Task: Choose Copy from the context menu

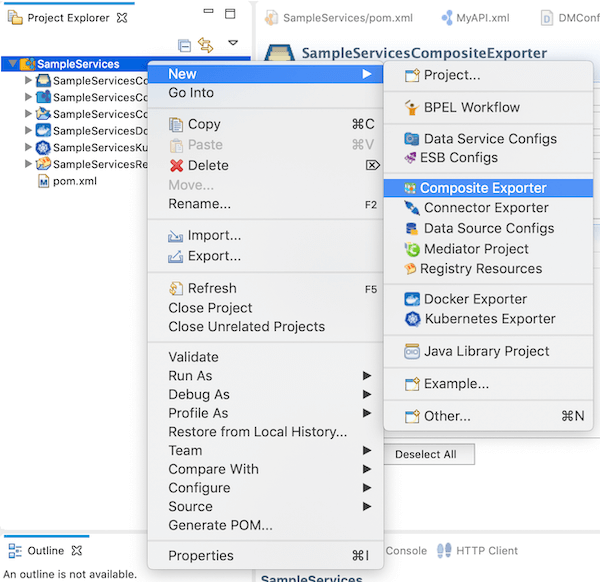Action: (x=265, y=124)
